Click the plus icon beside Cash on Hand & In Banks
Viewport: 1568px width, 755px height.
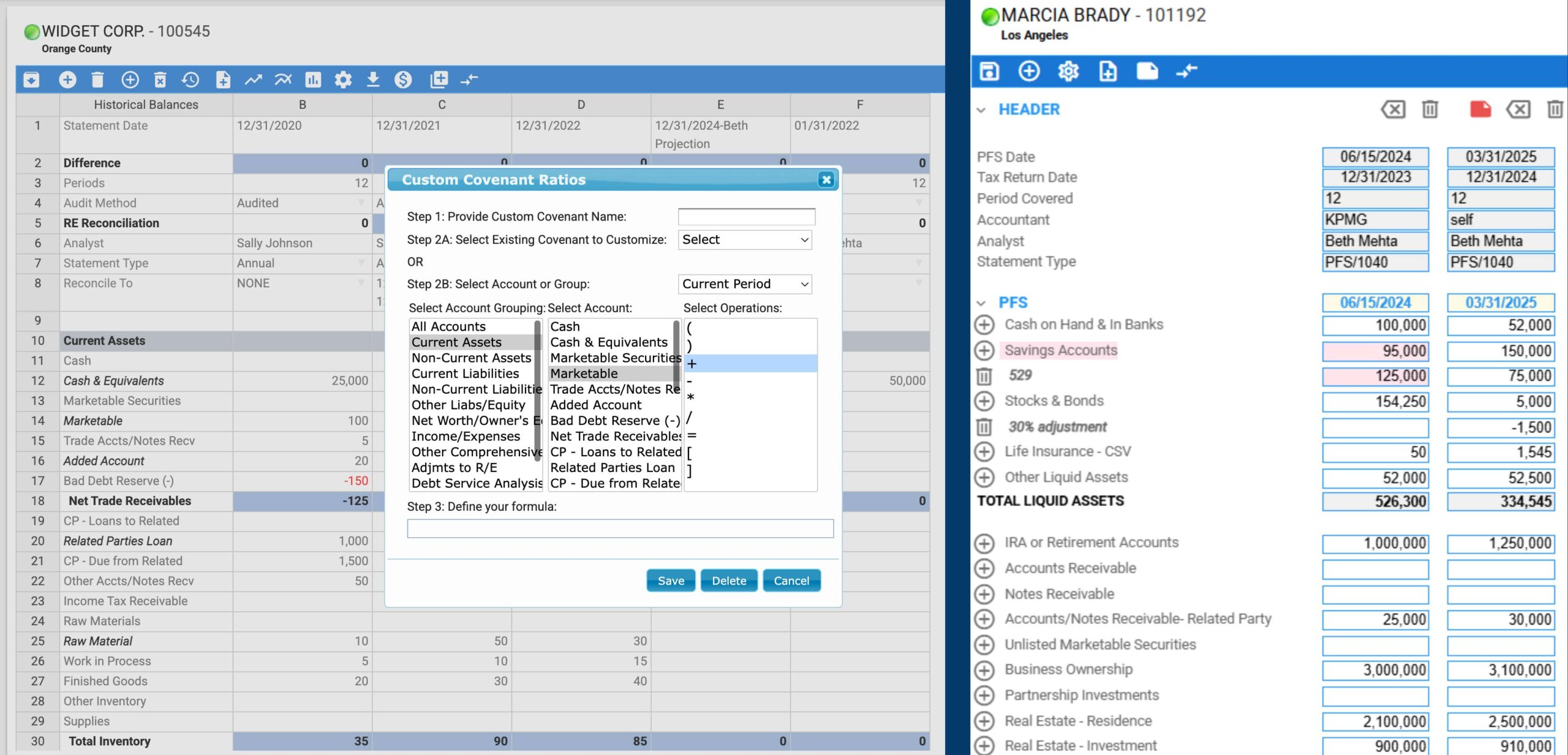tap(984, 325)
